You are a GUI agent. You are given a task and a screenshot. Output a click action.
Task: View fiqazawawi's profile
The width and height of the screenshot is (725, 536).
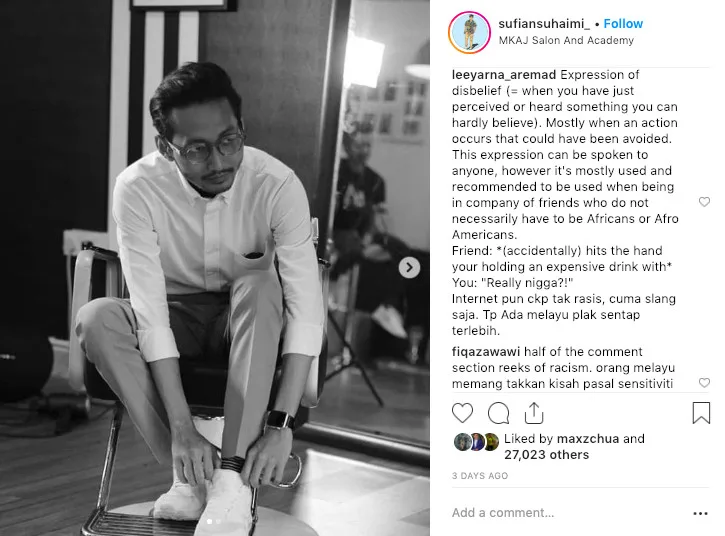tap(485, 352)
